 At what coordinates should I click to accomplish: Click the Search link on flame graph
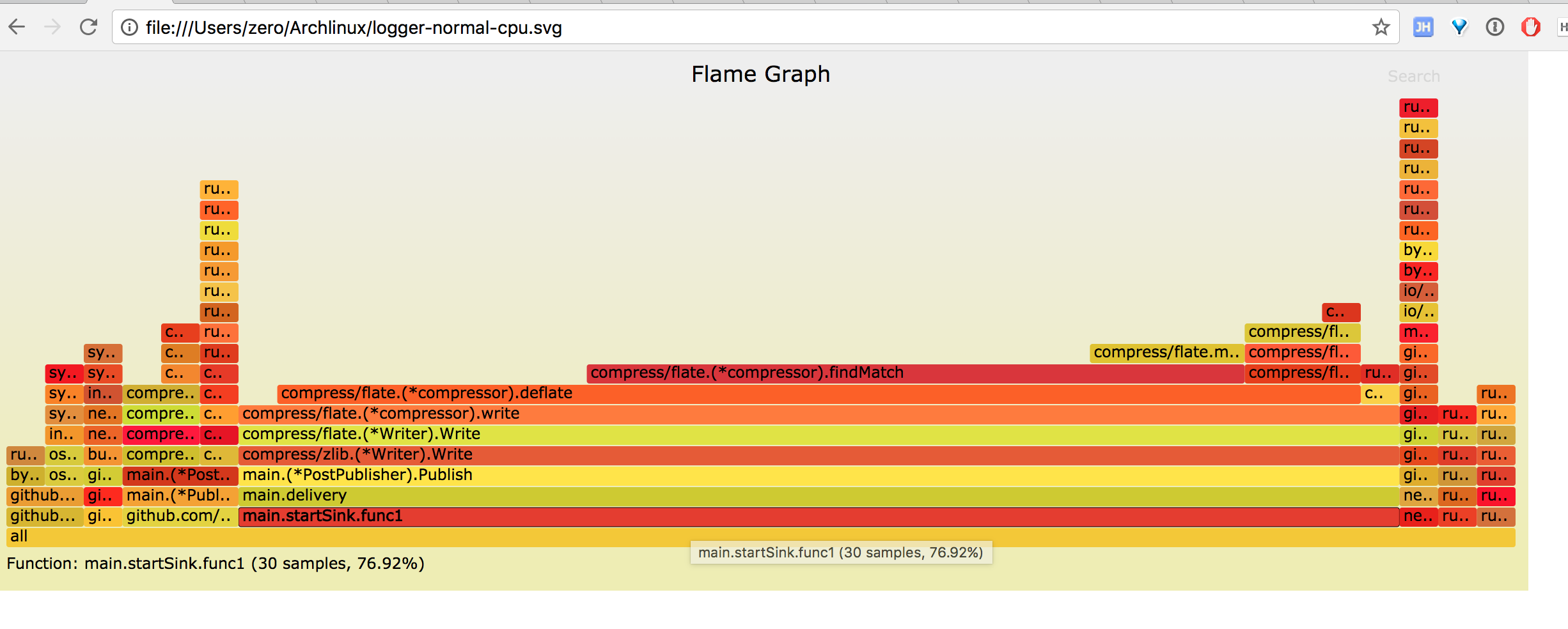click(x=1413, y=77)
